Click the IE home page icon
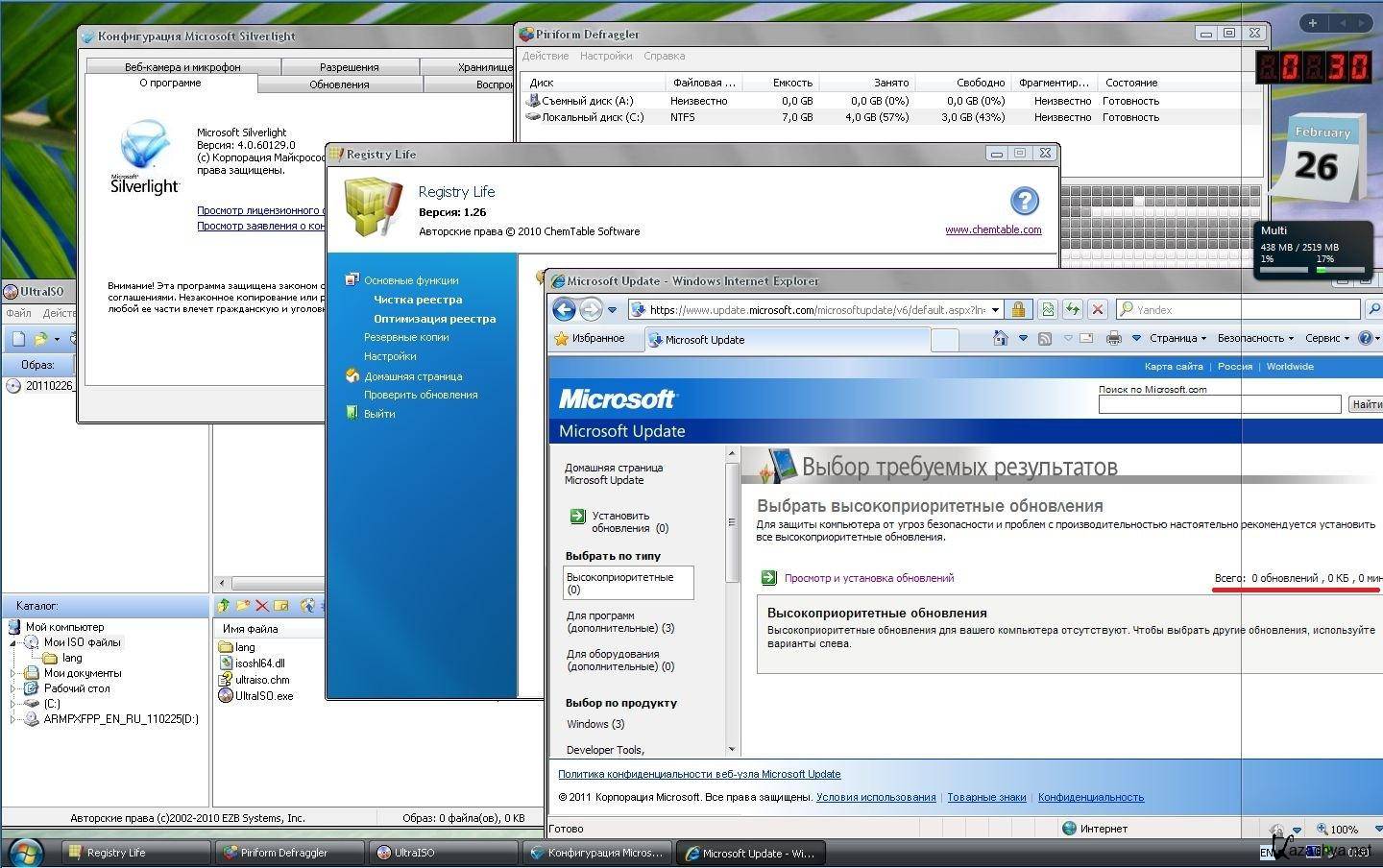 click(1001, 338)
